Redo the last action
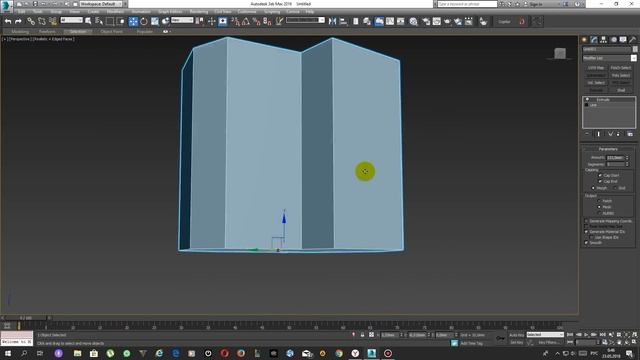 pos(18,21)
